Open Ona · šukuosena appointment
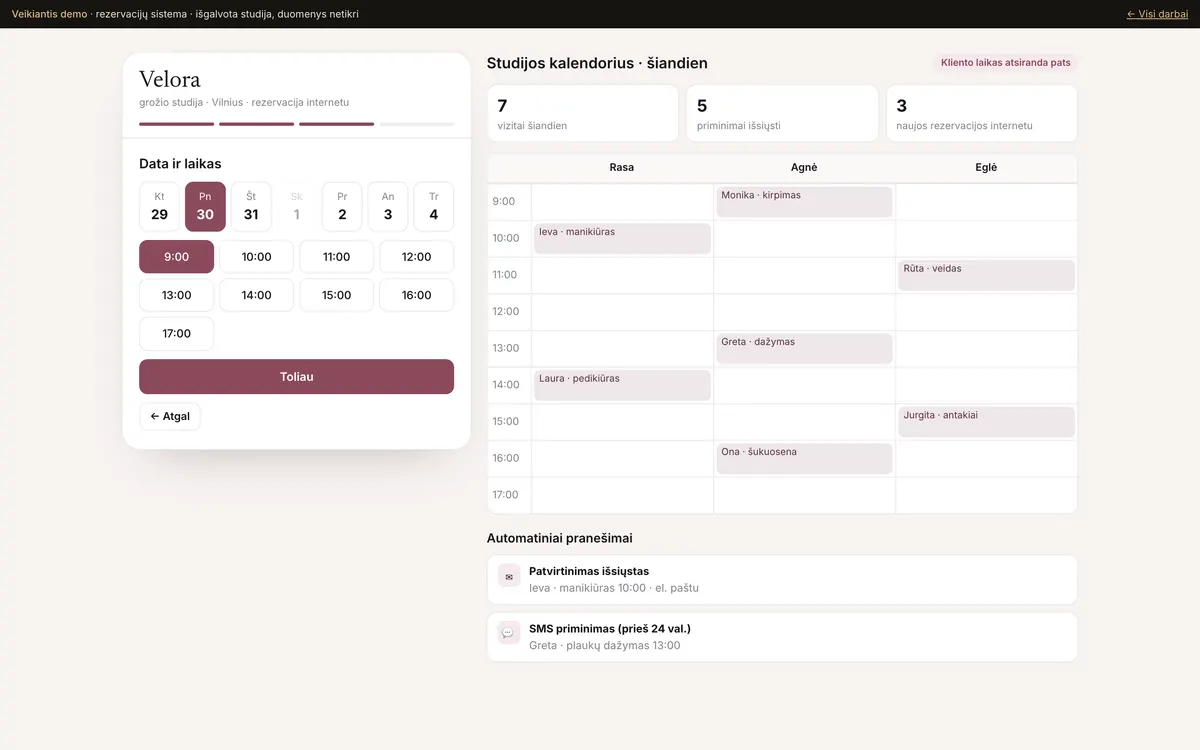The height and width of the screenshot is (750, 1200). [804, 459]
